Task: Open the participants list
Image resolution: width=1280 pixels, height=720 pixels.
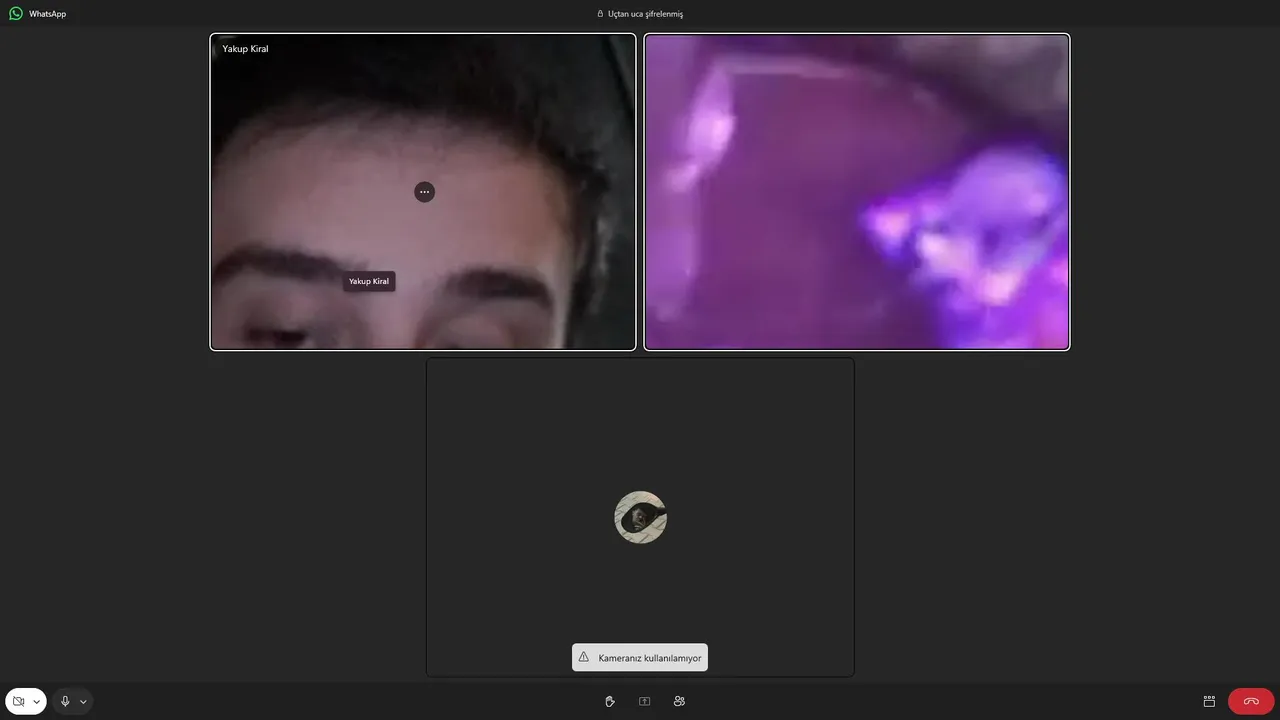Action: point(679,701)
